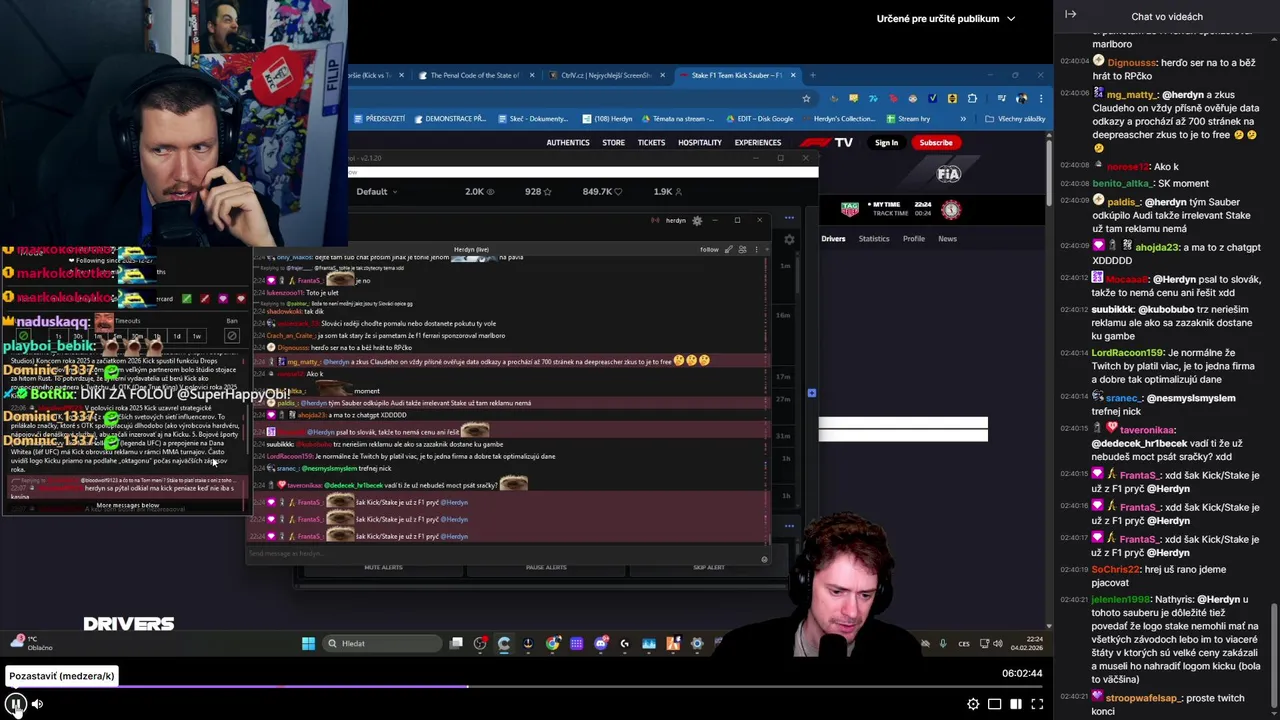Collapse the 'Chat vo videách' panel
This screenshot has height=720, width=1280.
click(1070, 15)
